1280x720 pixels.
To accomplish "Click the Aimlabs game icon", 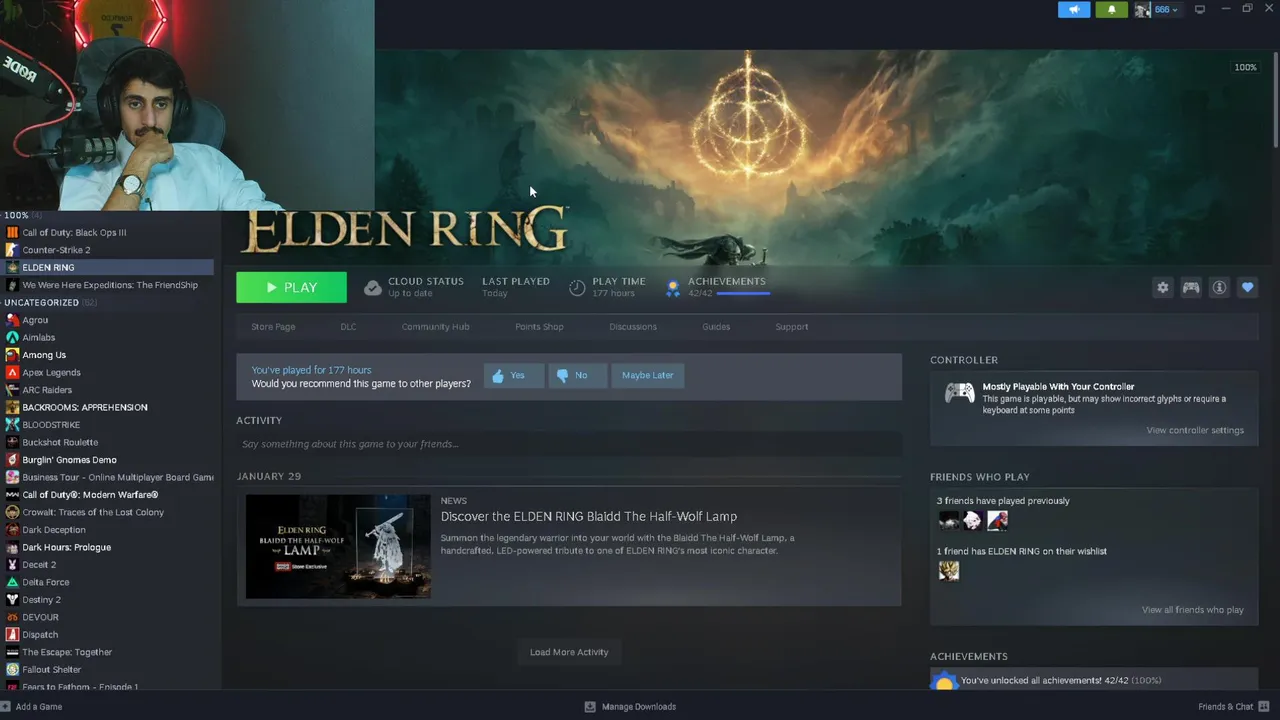I will [12, 337].
